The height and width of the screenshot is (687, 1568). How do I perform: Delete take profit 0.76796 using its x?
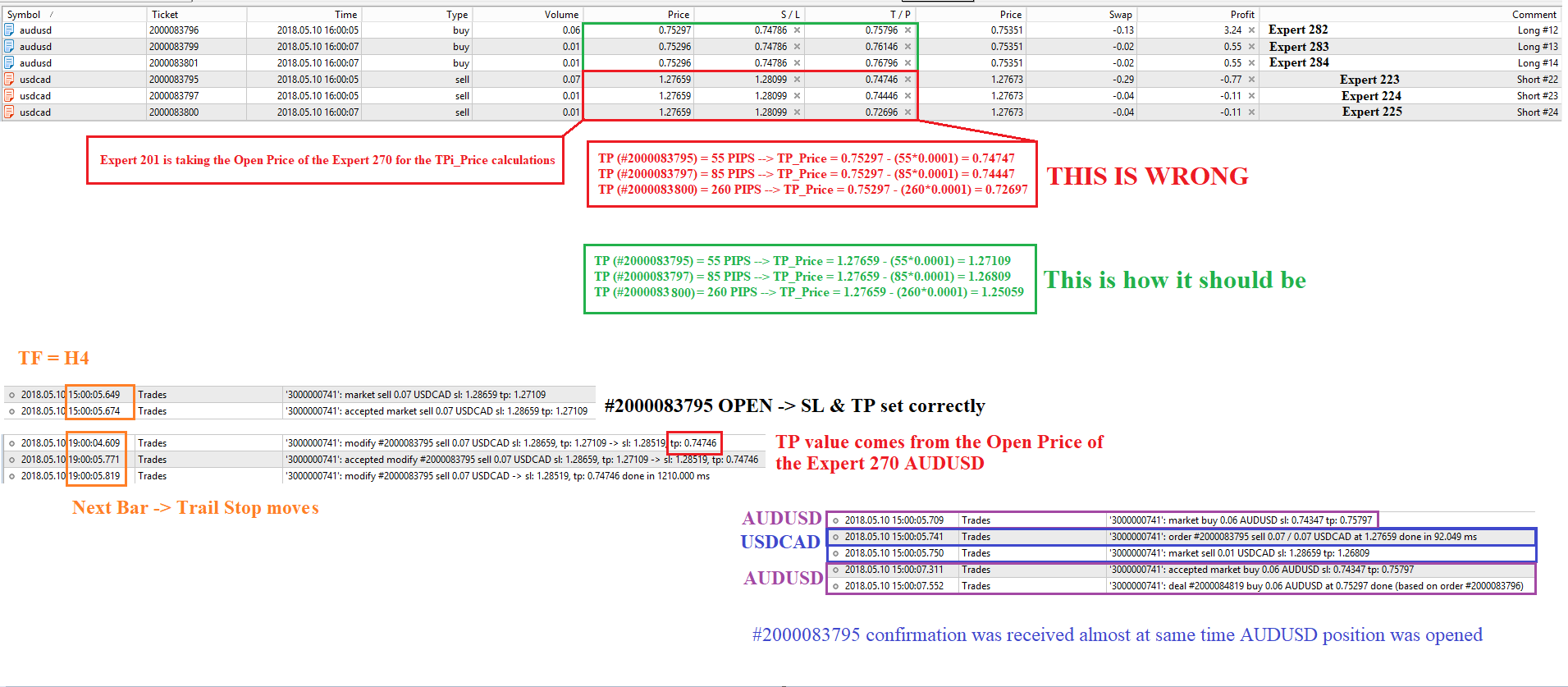(x=907, y=63)
